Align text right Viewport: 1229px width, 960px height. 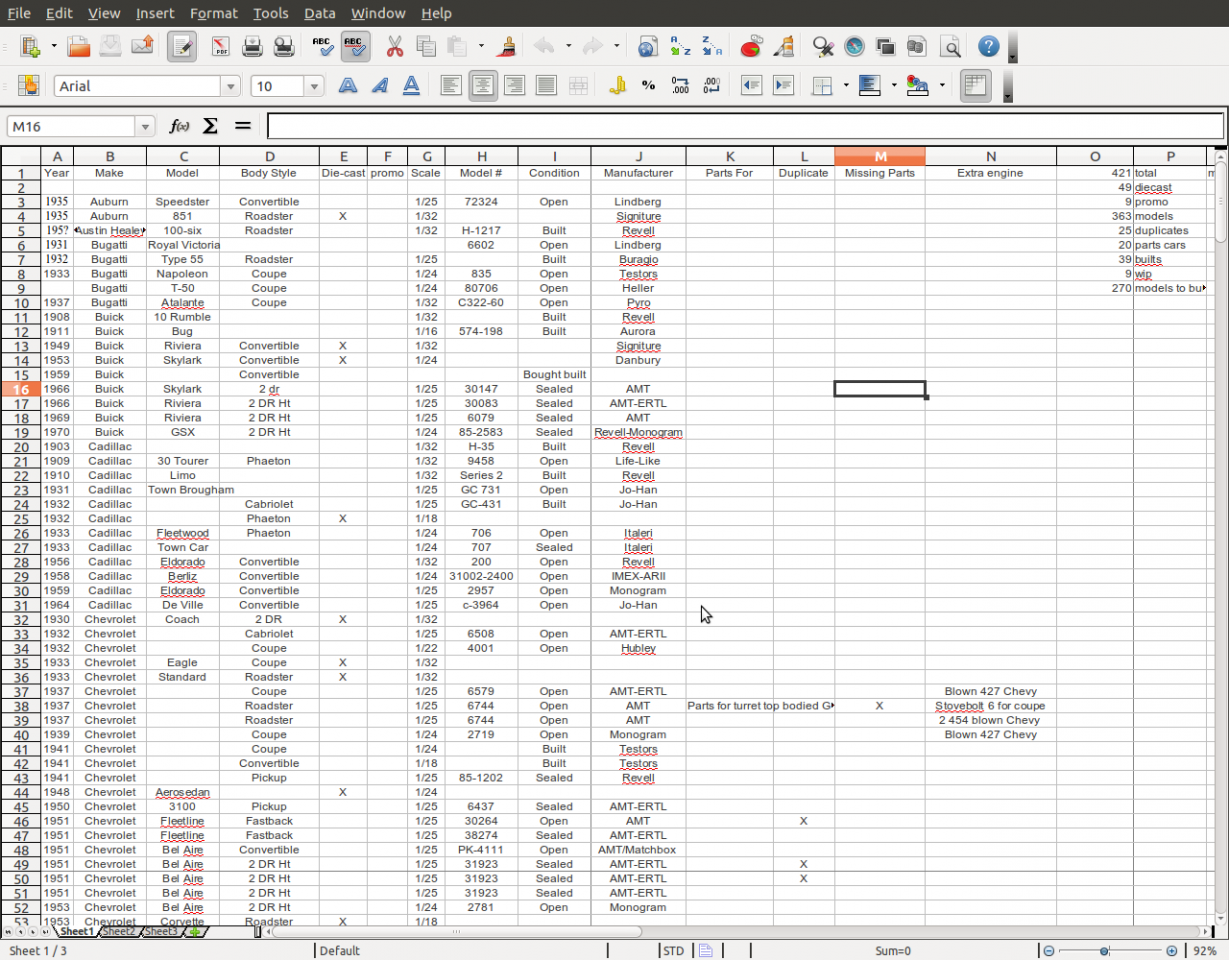(x=514, y=86)
